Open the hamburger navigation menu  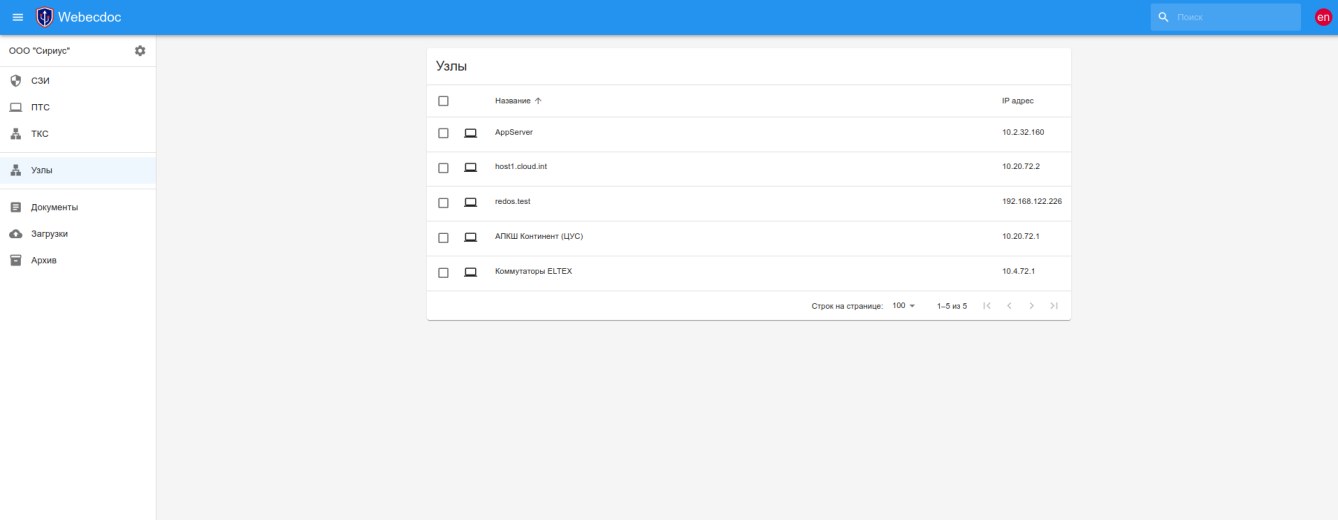(17, 17)
